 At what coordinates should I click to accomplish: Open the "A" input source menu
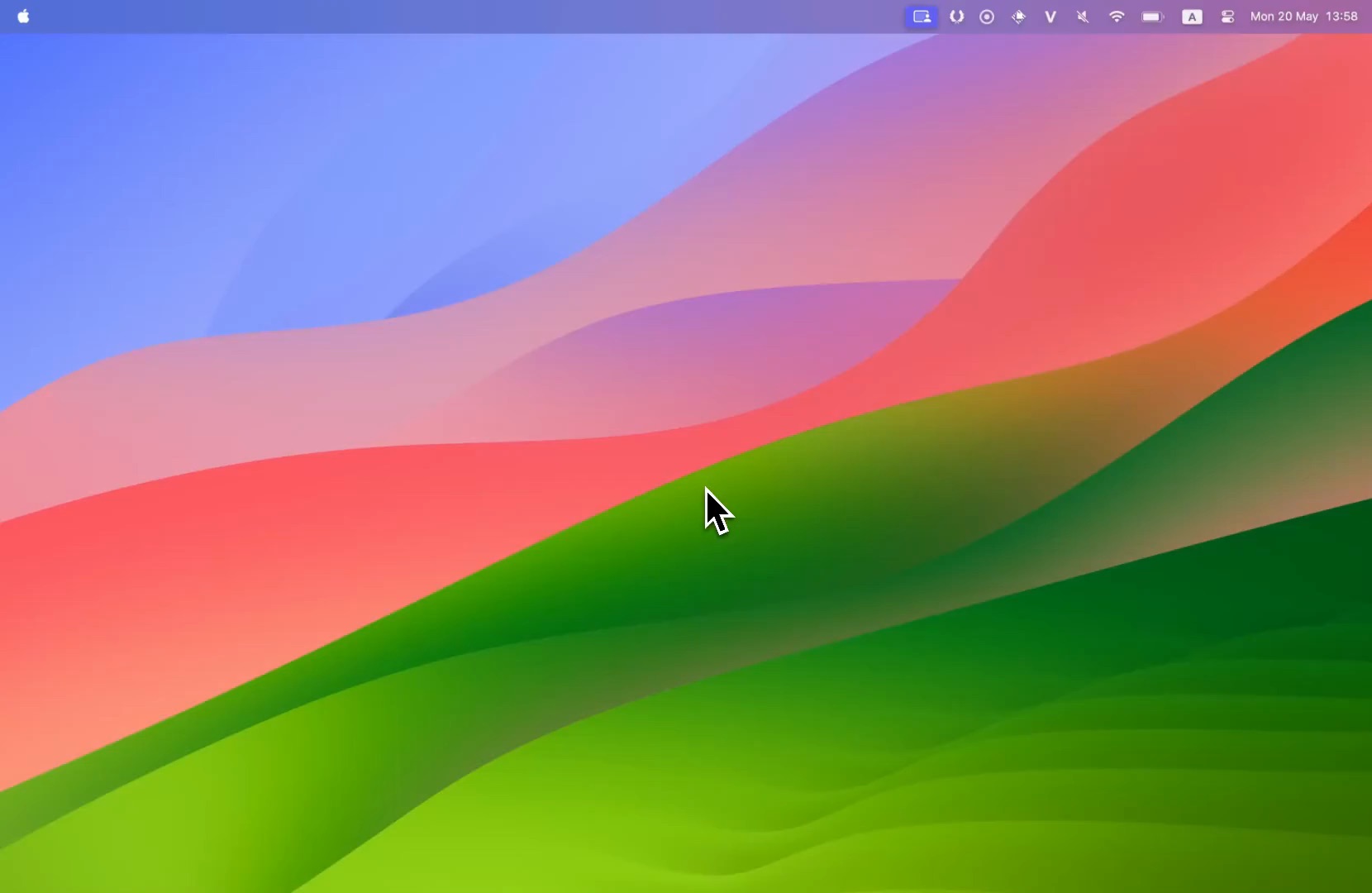point(1192,17)
